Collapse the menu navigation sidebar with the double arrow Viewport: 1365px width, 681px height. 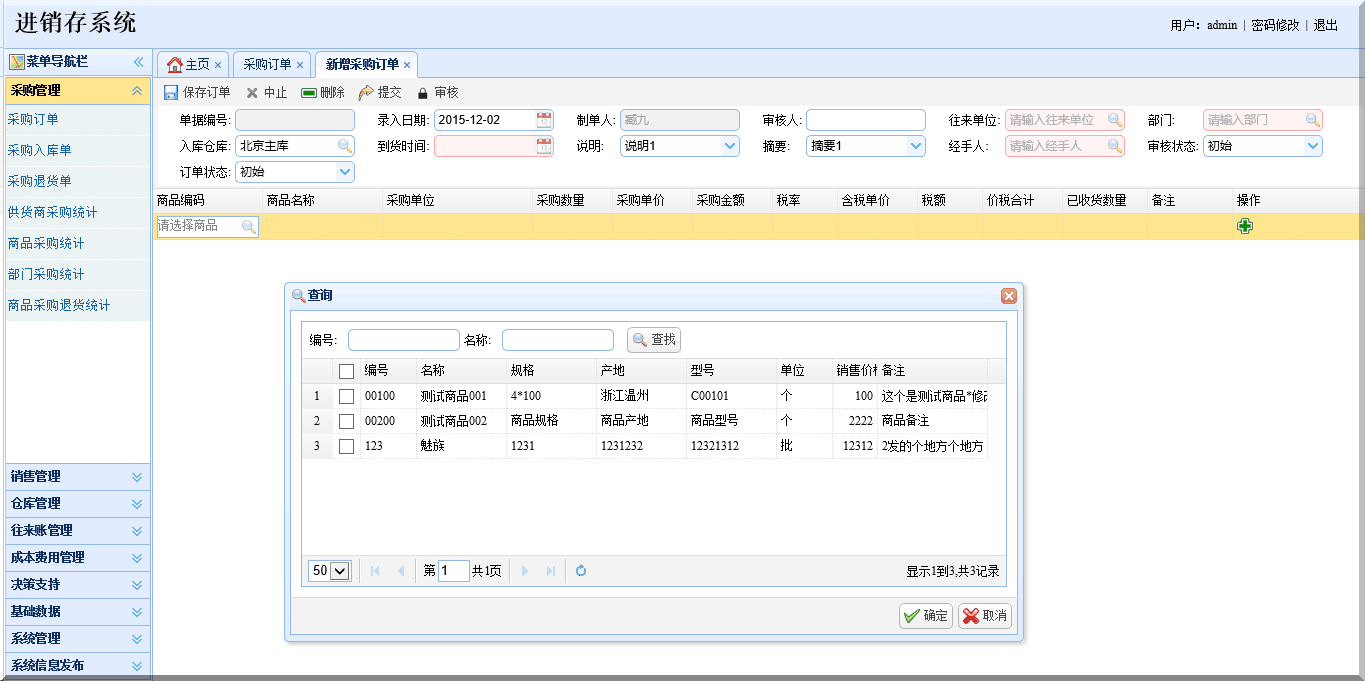tap(139, 62)
